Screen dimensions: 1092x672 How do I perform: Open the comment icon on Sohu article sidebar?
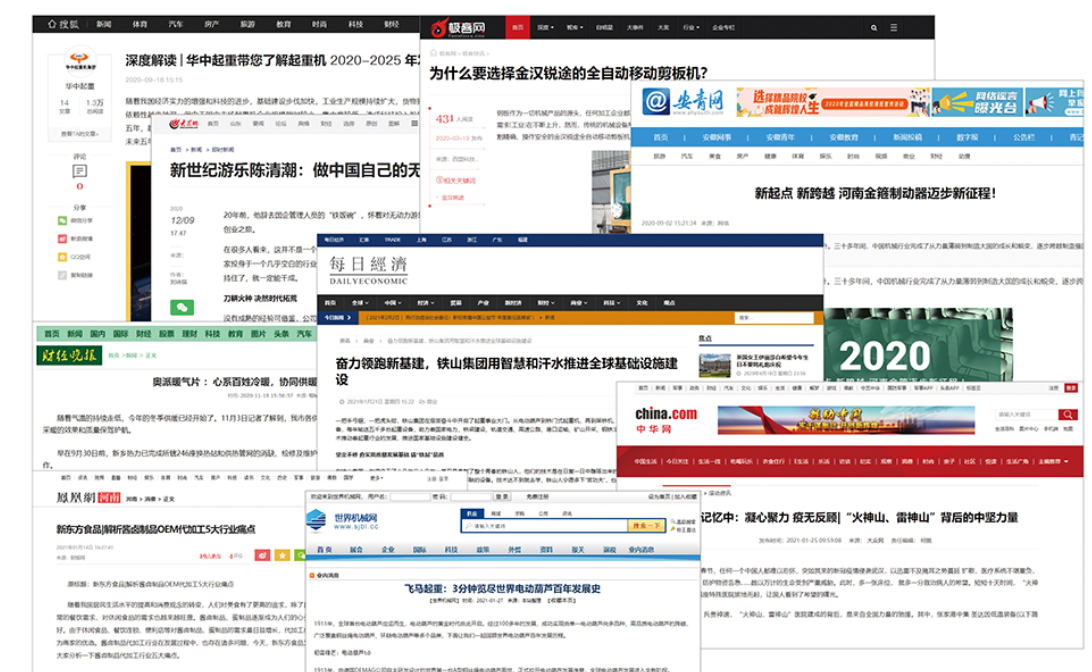(79, 171)
